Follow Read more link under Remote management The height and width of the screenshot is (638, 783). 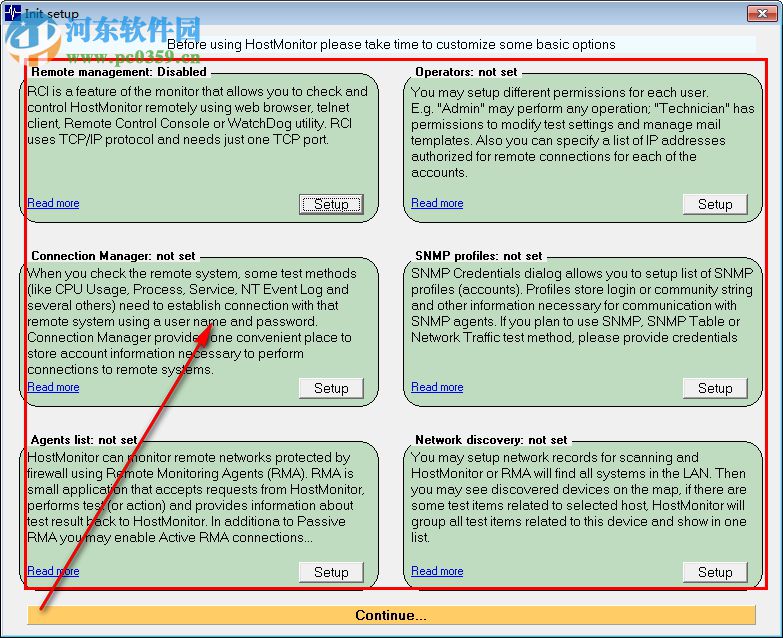pyautogui.click(x=53, y=203)
